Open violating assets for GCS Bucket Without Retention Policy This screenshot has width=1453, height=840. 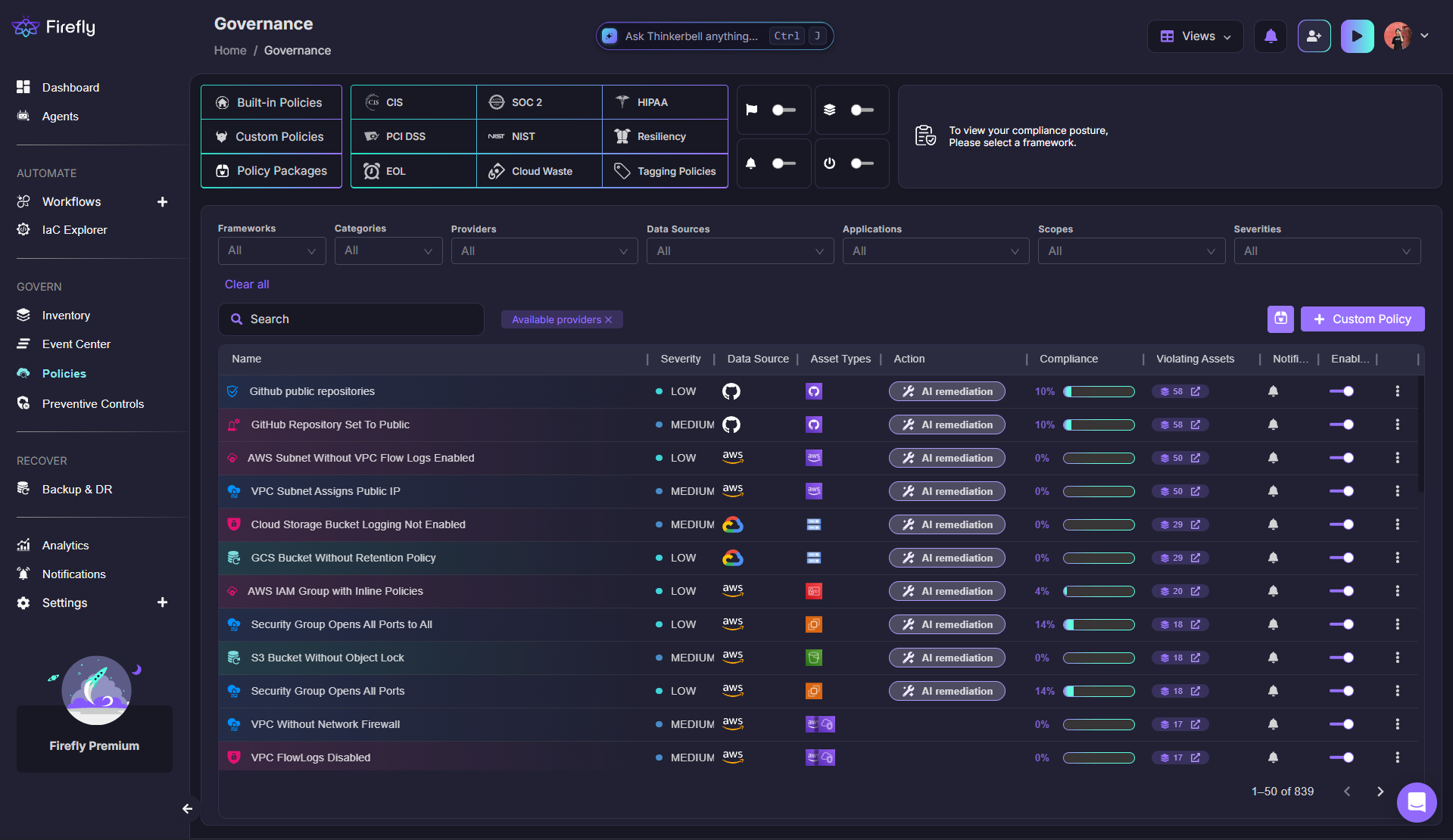click(1180, 558)
